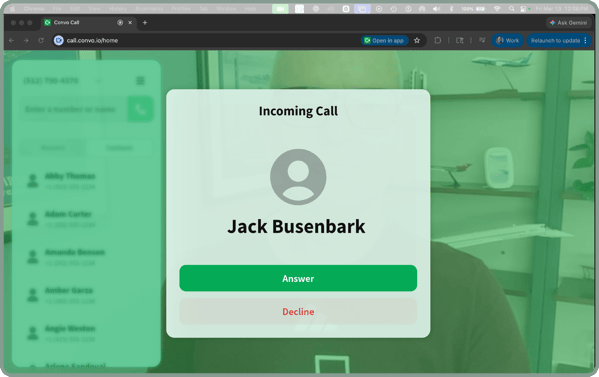
Task: View site information for call.convo.io
Action: pyautogui.click(x=58, y=40)
